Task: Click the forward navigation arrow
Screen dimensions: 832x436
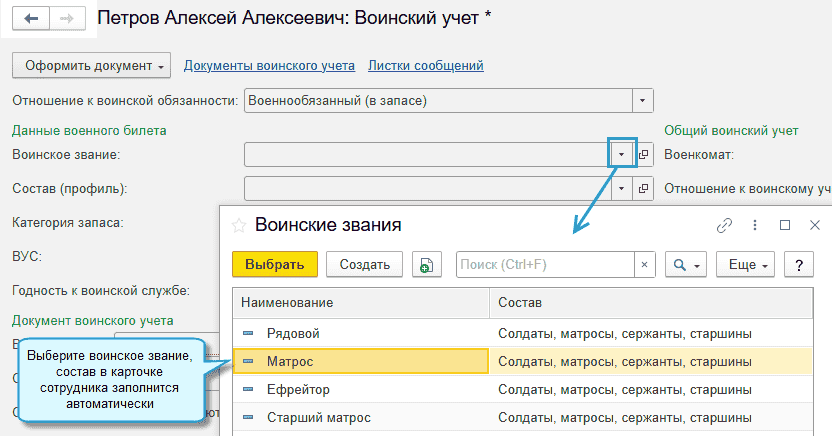Action: click(66, 19)
